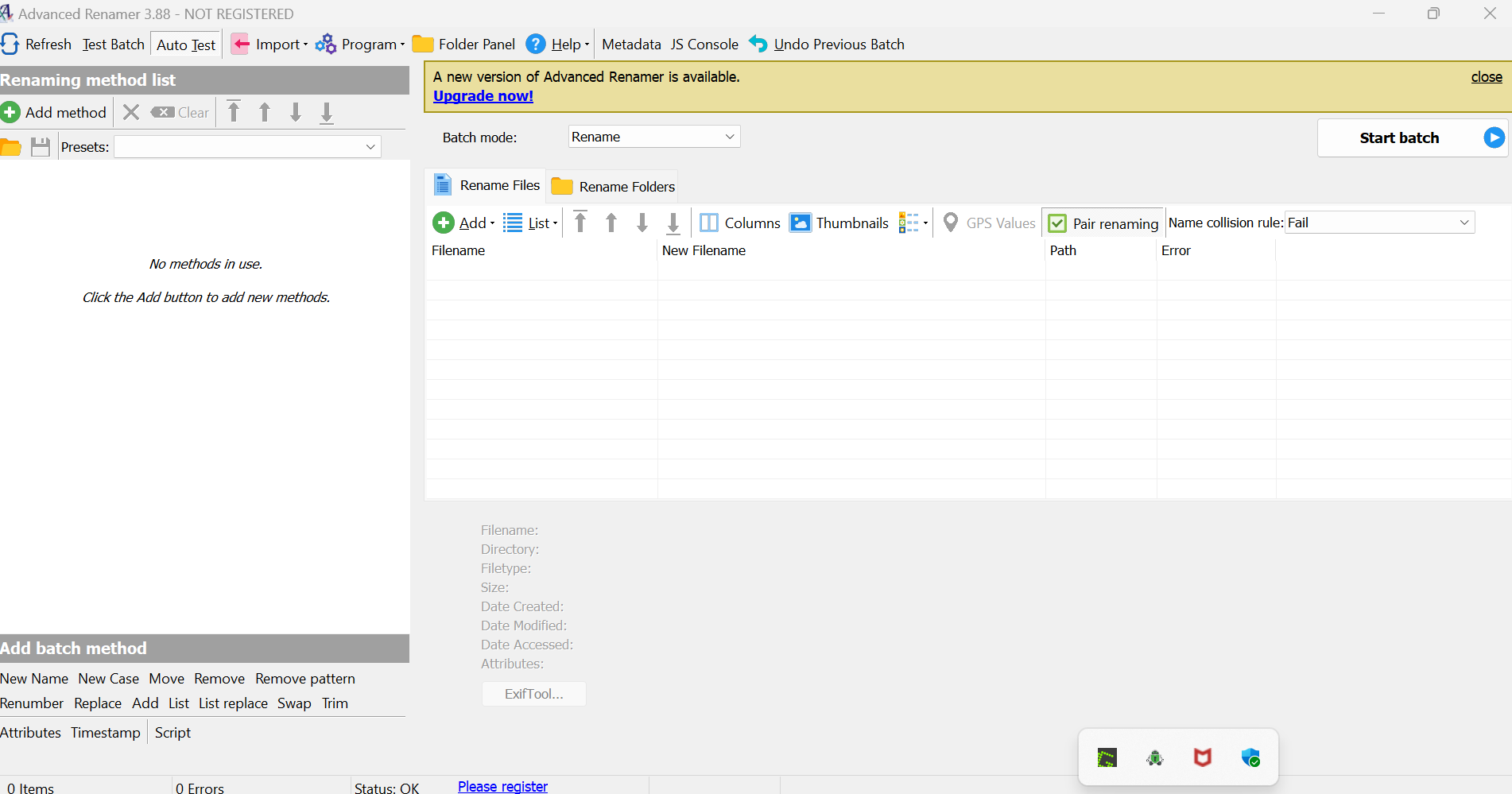Click the Please register link

click(502, 786)
